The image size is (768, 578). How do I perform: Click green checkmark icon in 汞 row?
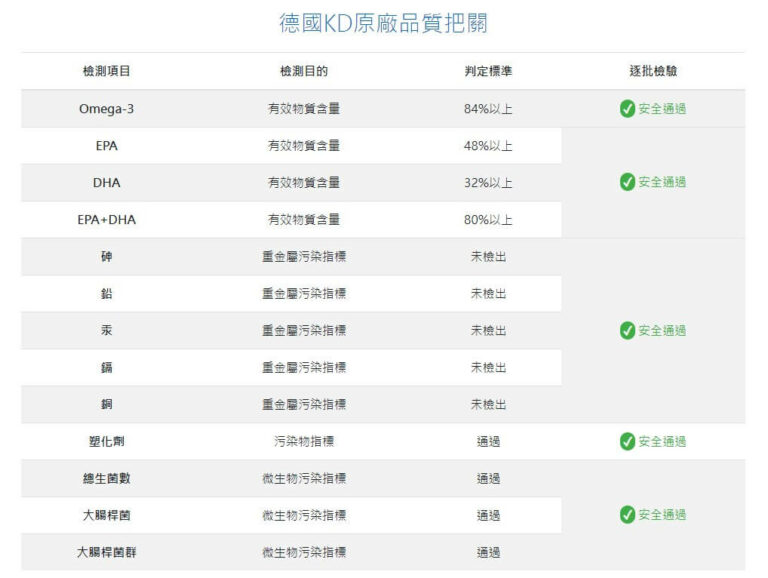[627, 331]
